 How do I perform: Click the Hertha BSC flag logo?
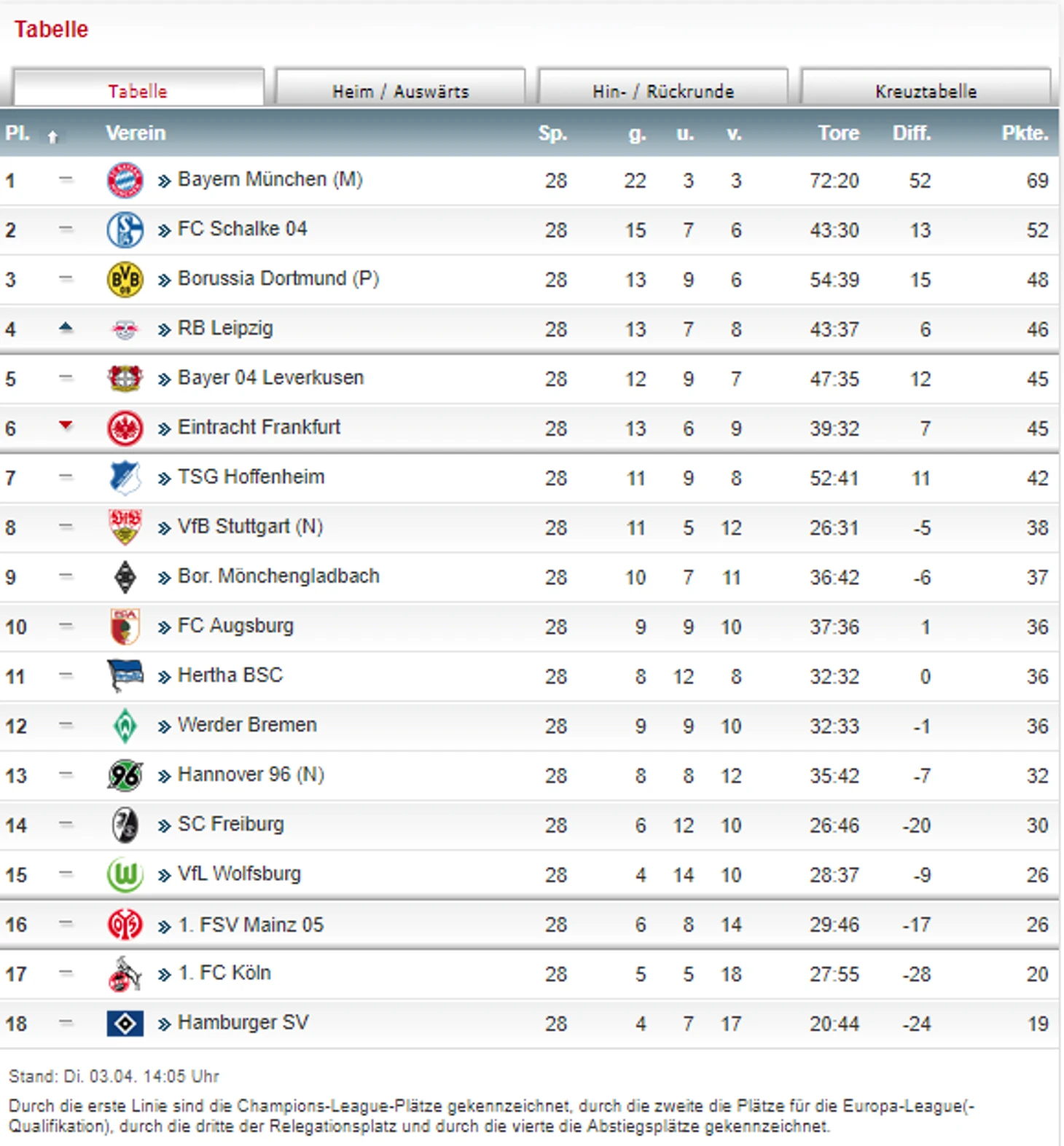[125, 676]
